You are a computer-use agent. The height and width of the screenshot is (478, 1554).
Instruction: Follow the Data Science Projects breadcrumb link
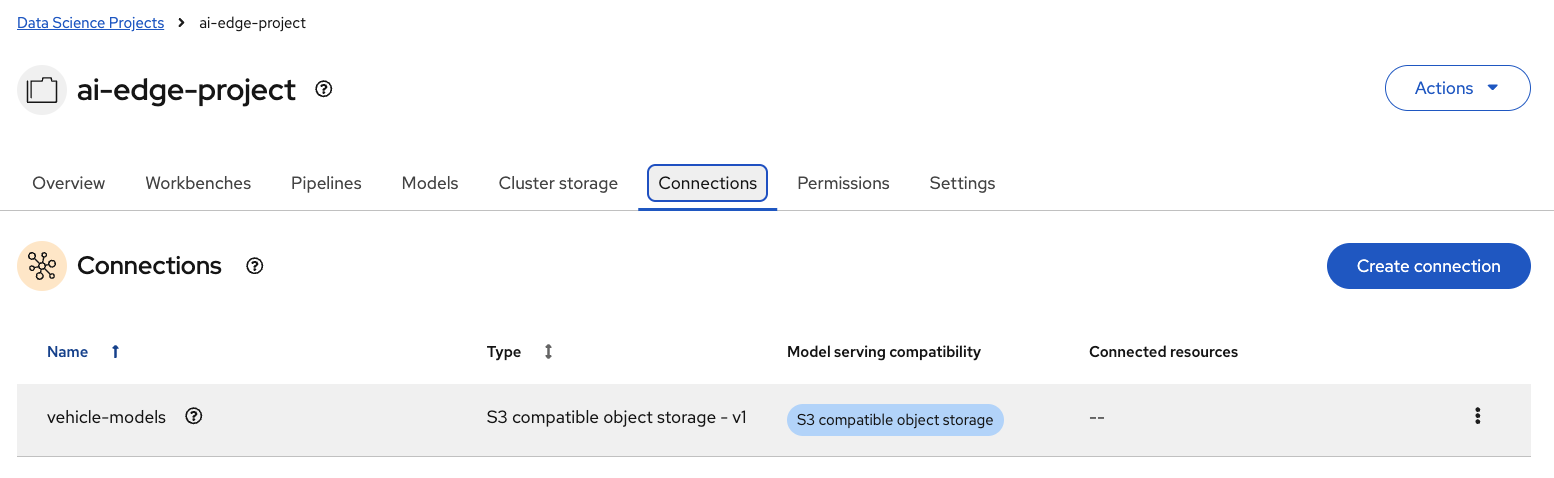coord(90,23)
